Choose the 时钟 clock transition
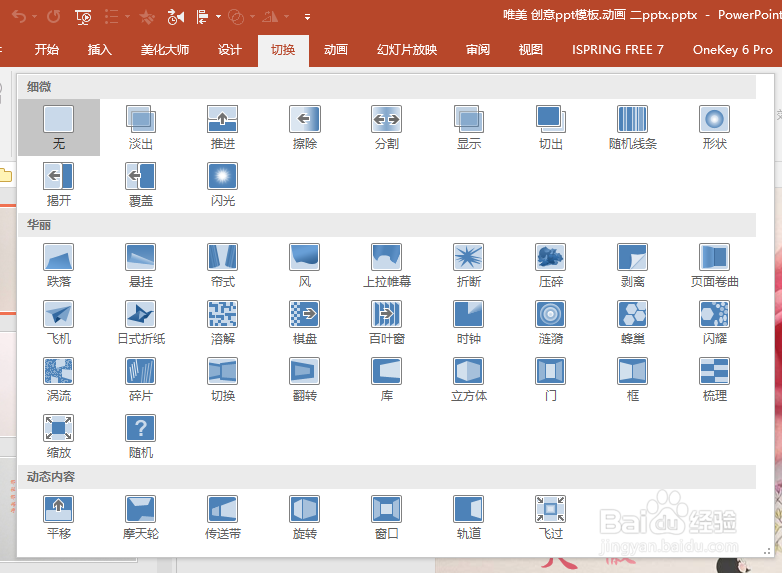 click(469, 323)
